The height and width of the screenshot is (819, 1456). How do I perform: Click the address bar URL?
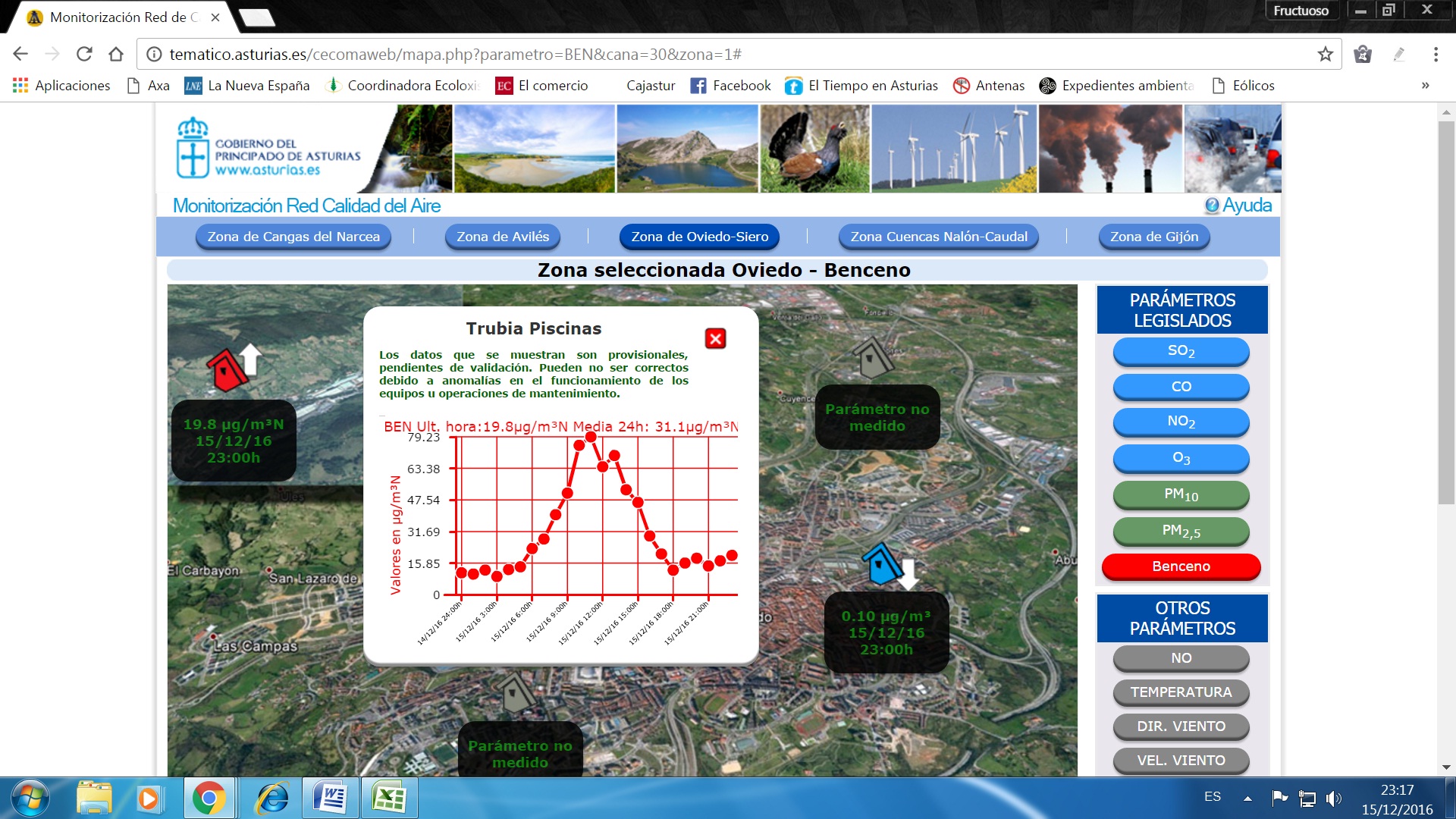click(x=455, y=55)
